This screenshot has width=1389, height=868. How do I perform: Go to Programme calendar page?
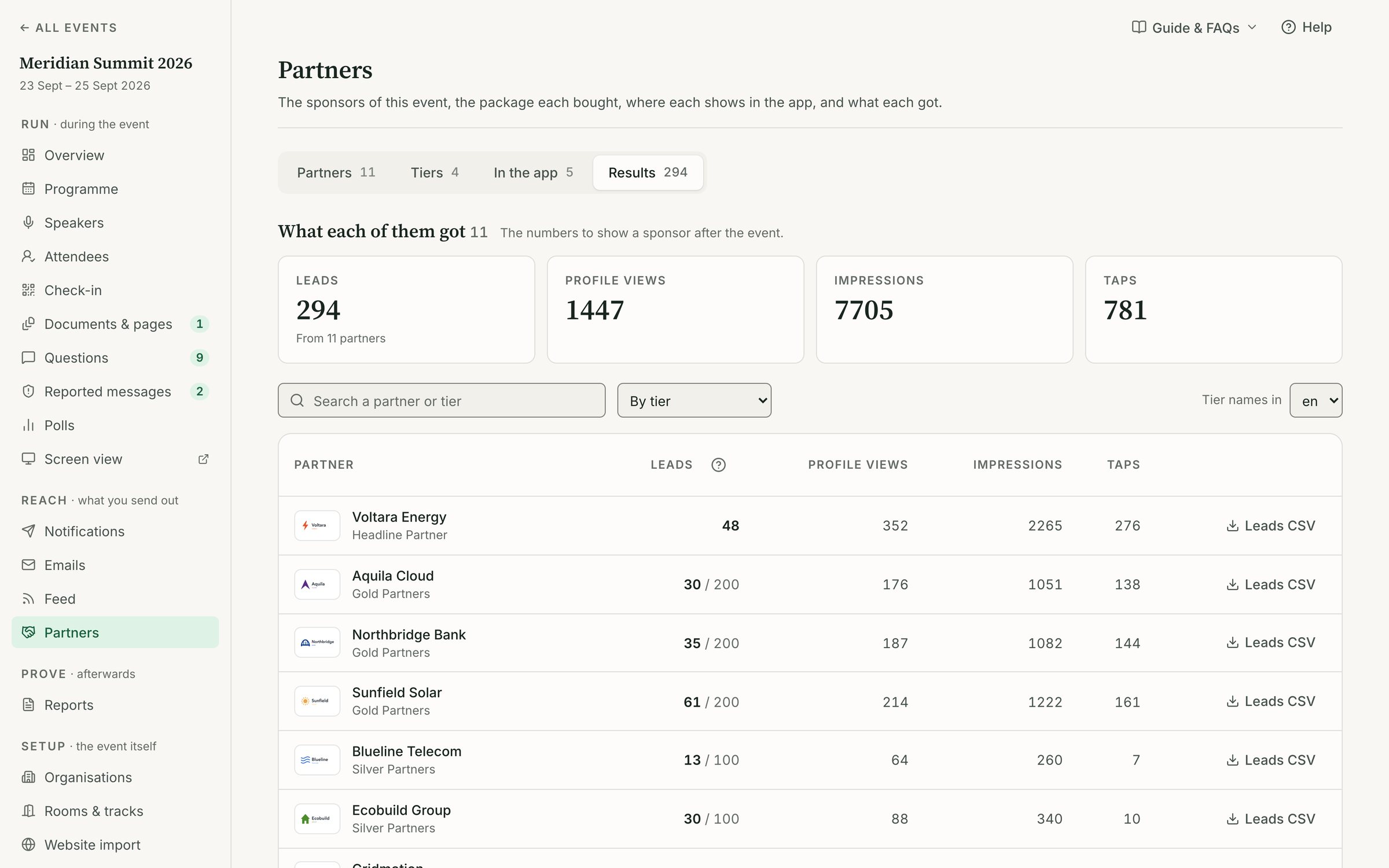coord(115,189)
